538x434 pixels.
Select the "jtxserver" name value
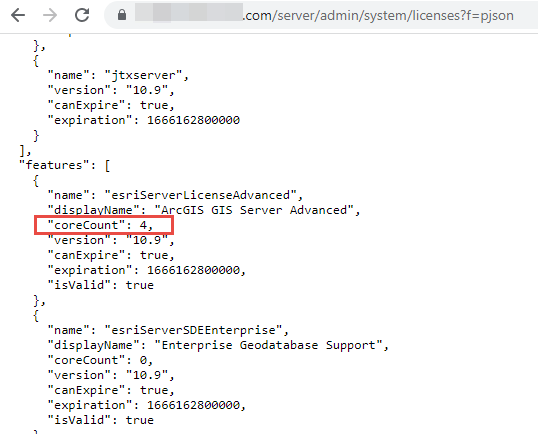tap(143, 75)
